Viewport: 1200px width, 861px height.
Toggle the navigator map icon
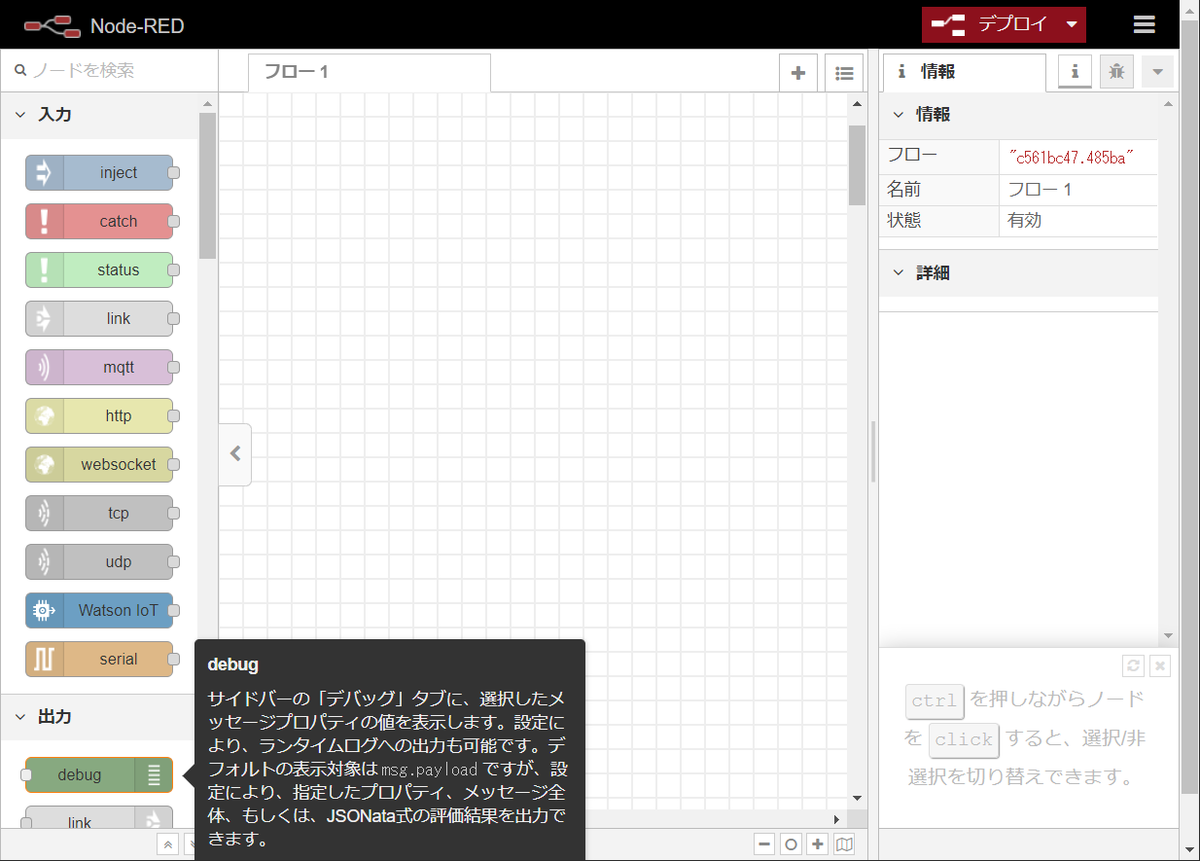point(842,843)
